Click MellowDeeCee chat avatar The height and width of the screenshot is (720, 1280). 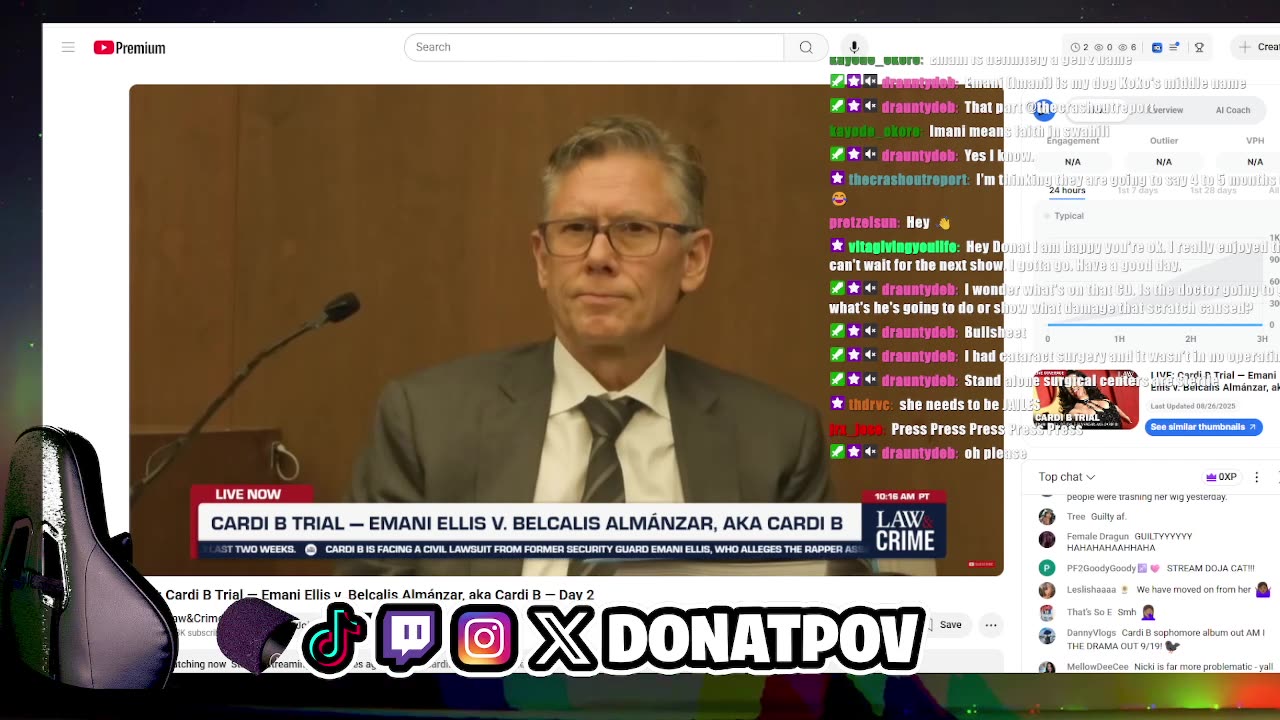click(1047, 667)
